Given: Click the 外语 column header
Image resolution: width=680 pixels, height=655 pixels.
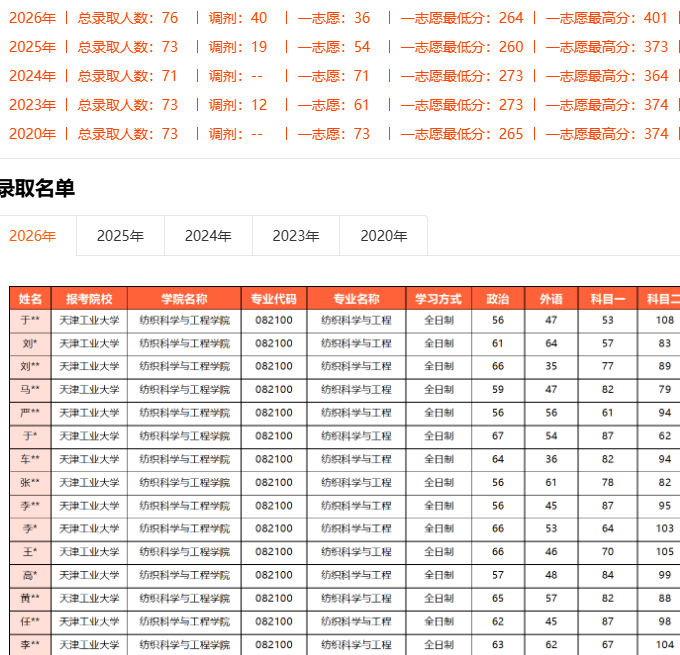Looking at the screenshot, I should point(551,299).
